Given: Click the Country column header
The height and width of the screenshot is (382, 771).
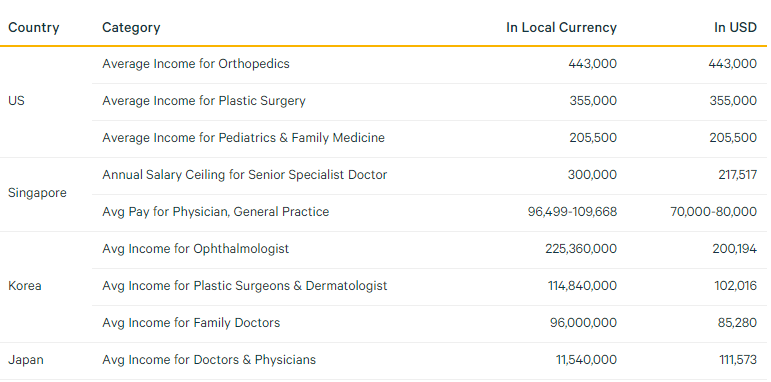Looking at the screenshot, I should pos(33,28).
